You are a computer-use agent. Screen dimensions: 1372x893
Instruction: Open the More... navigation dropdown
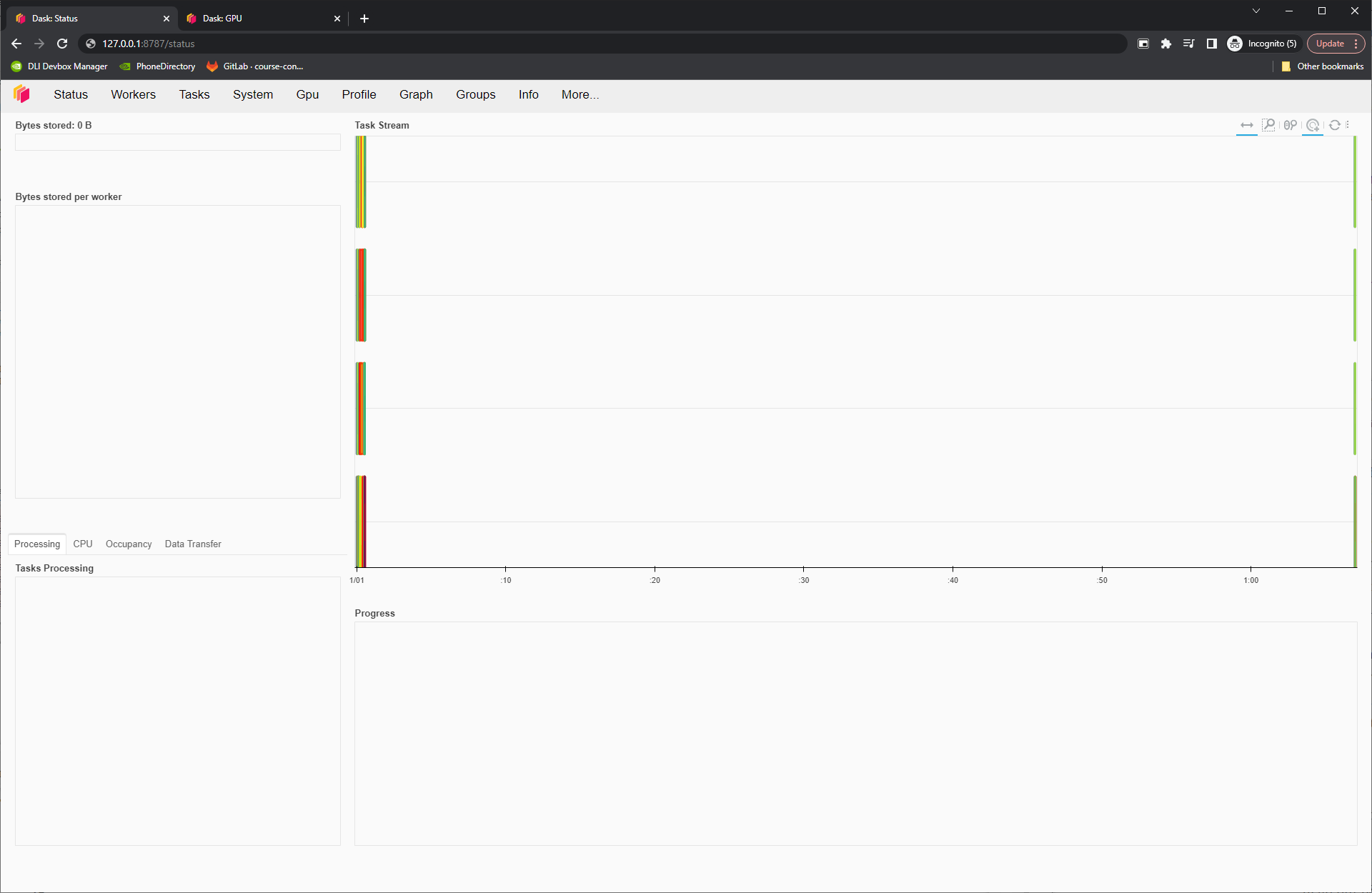point(580,94)
